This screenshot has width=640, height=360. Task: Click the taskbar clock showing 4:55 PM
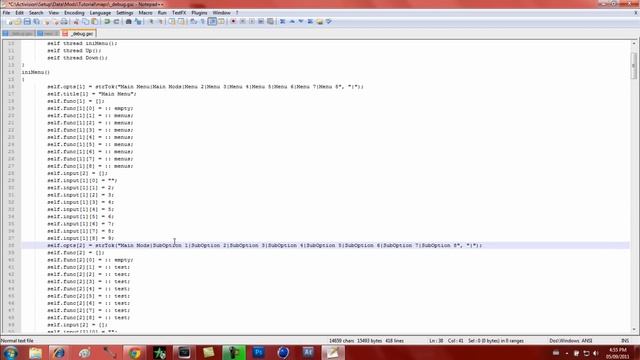pyautogui.click(x=618, y=353)
